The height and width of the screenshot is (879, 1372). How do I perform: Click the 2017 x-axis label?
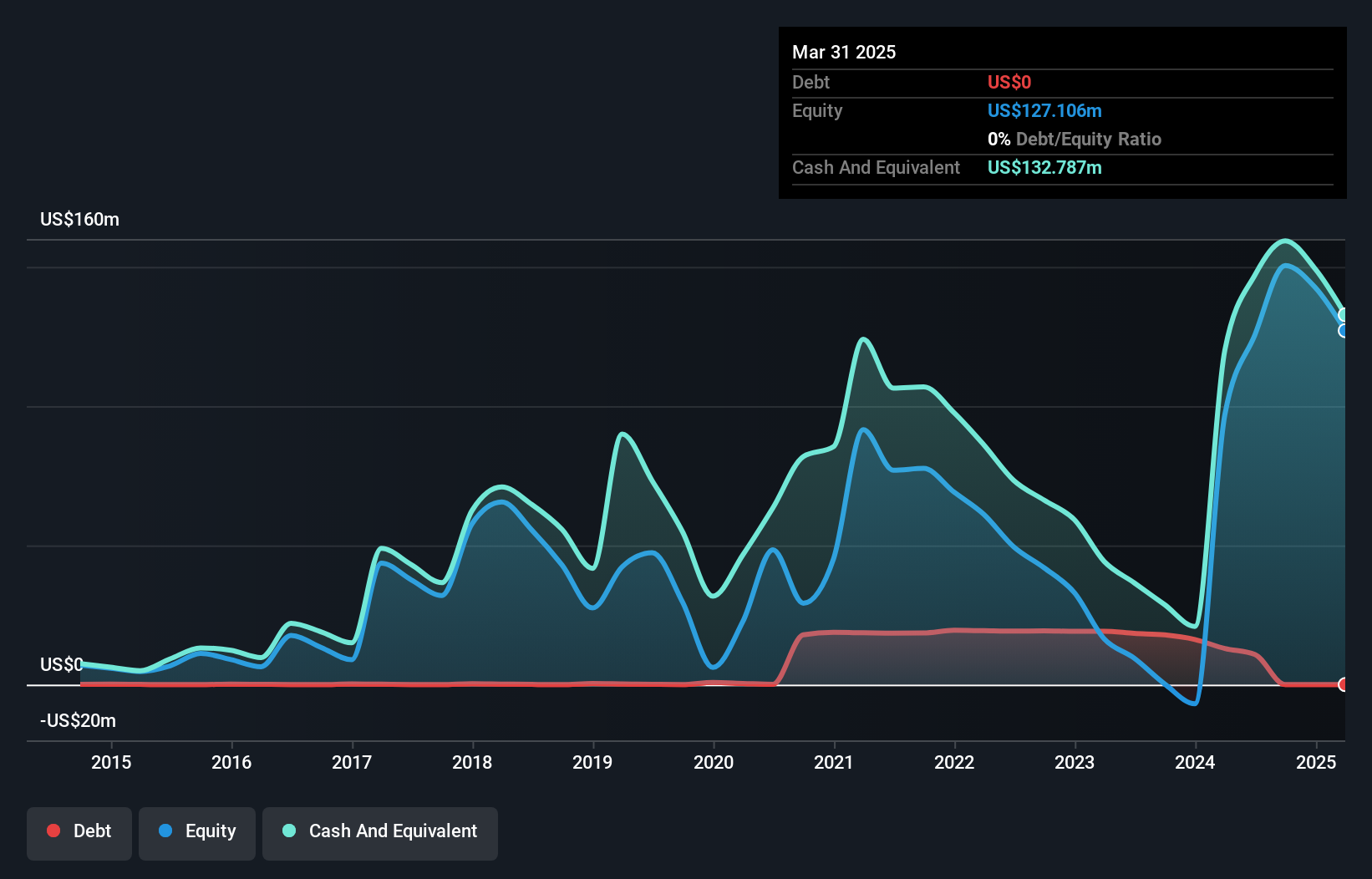point(352,762)
